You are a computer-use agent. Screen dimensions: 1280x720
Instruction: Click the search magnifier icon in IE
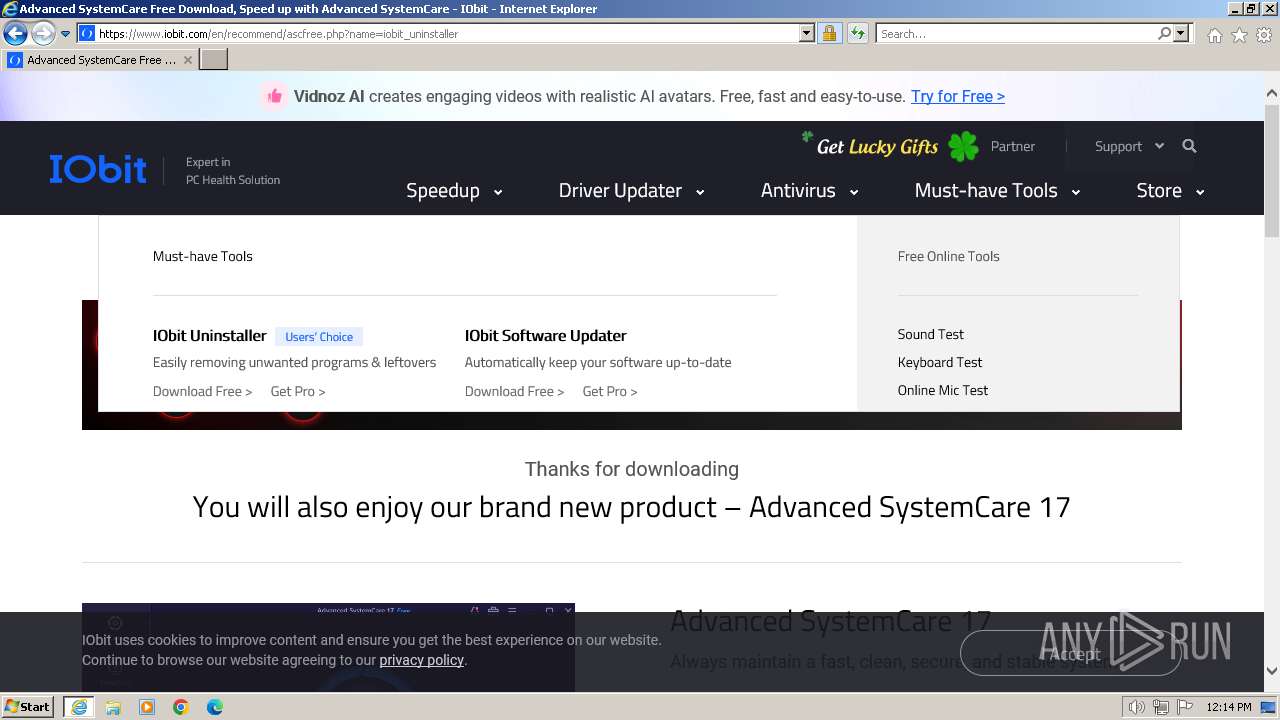point(1164,33)
